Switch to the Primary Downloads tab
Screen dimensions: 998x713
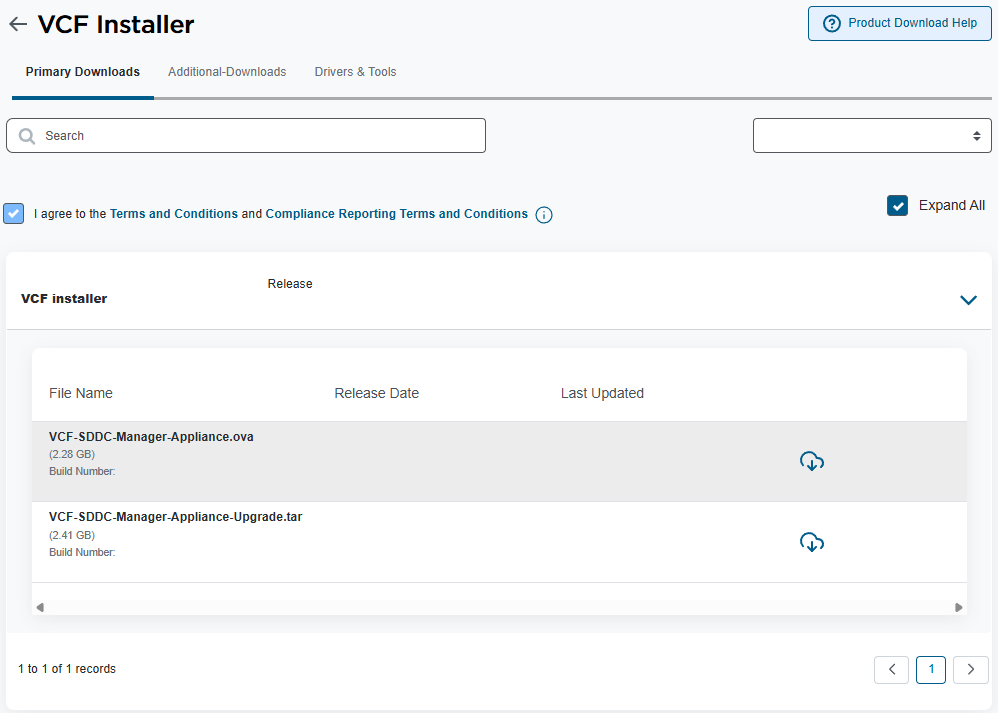point(83,72)
